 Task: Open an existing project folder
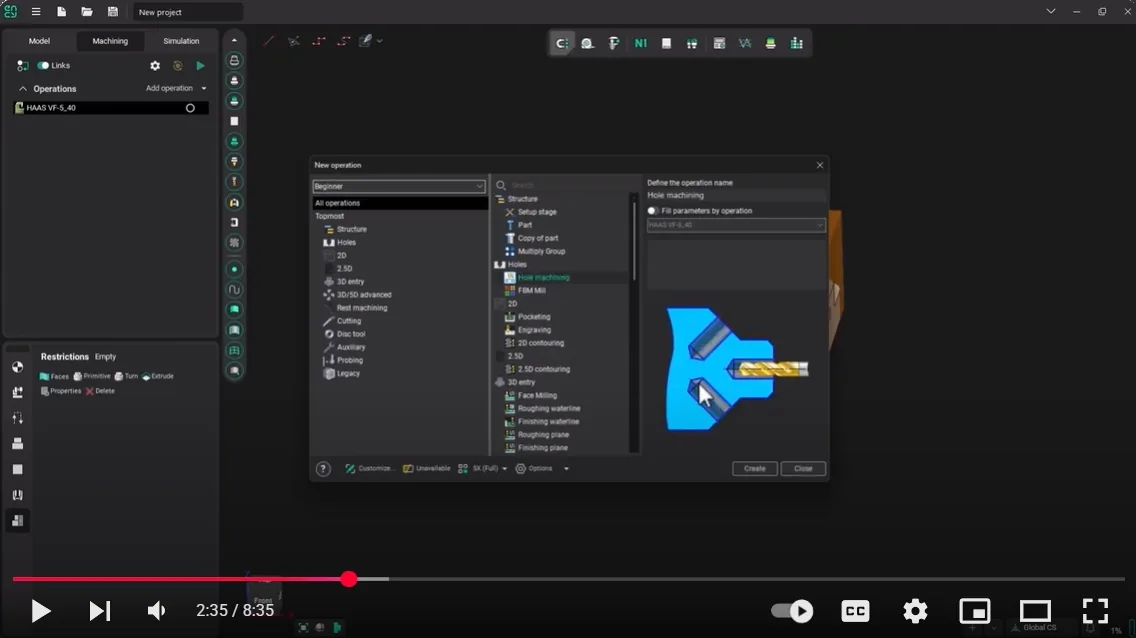pos(87,12)
